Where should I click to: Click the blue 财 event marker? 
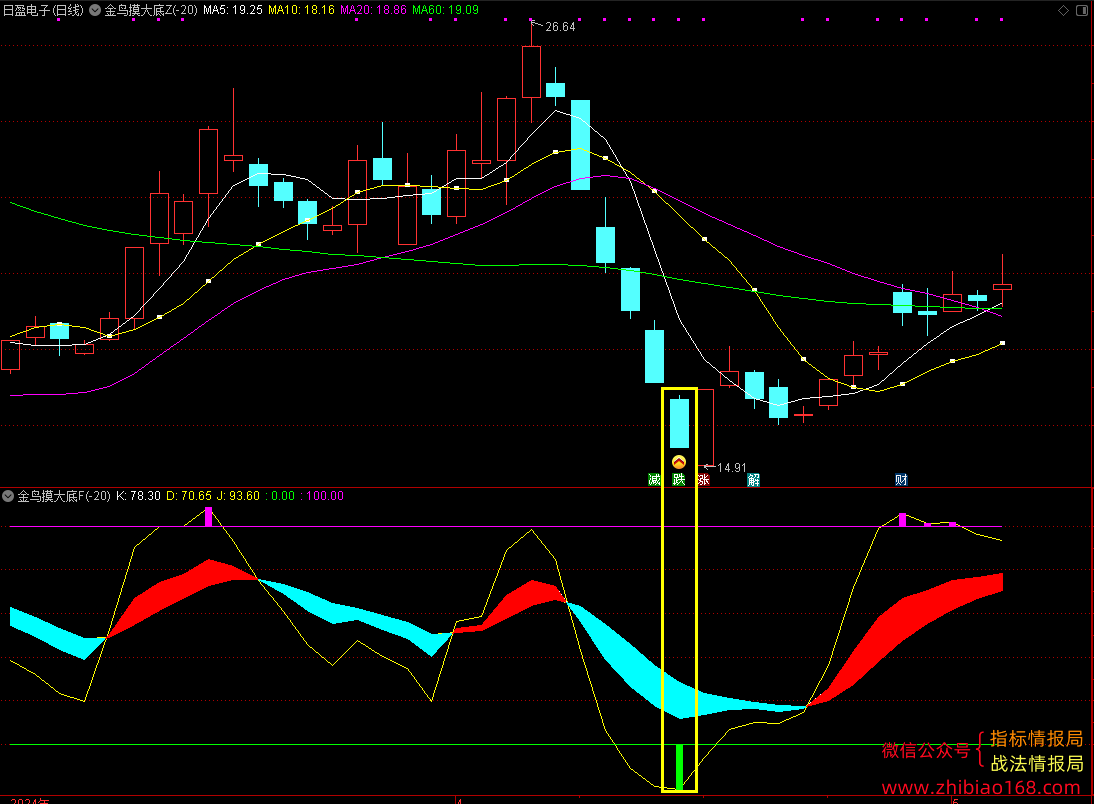tap(901, 479)
